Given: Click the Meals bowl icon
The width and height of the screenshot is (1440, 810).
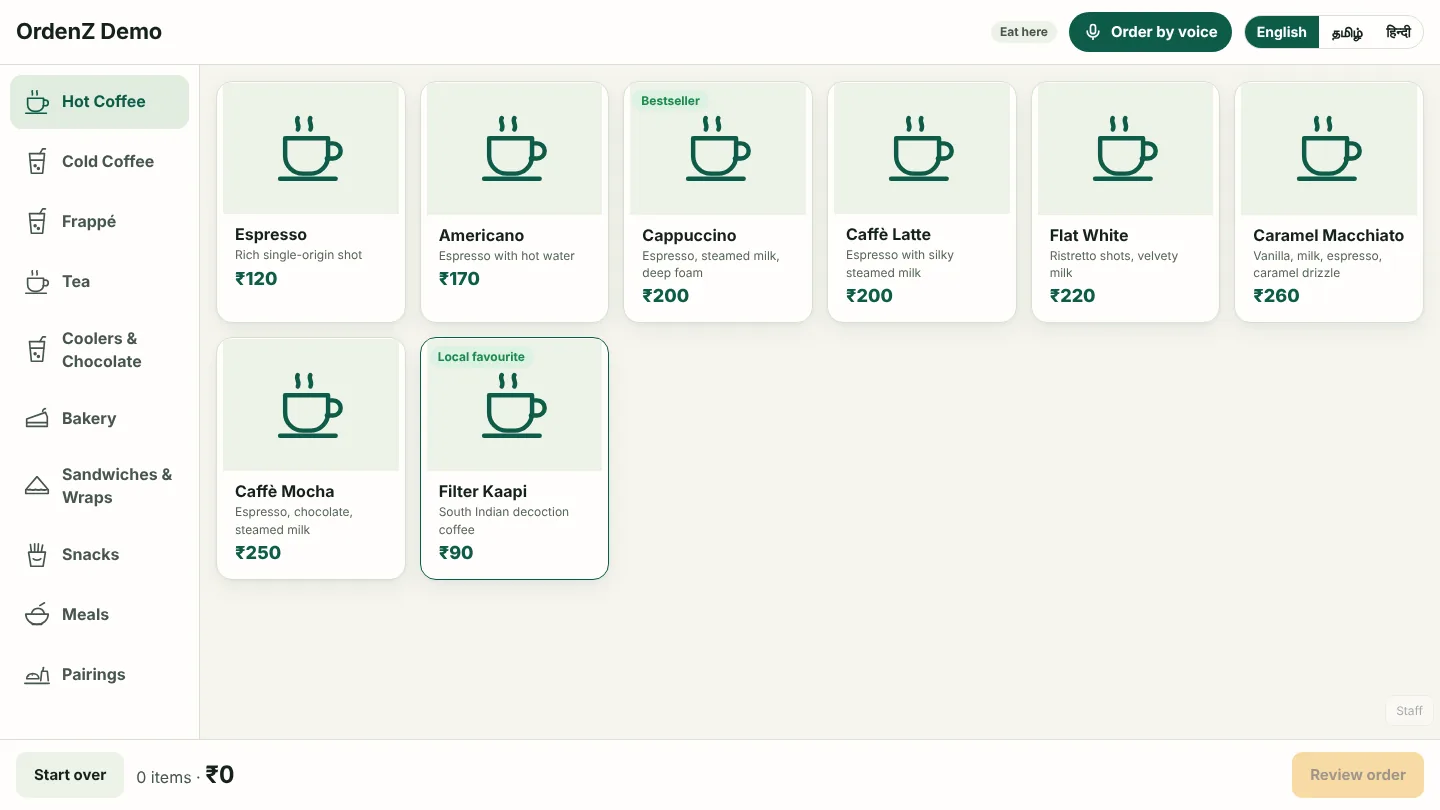Looking at the screenshot, I should [x=37, y=615].
